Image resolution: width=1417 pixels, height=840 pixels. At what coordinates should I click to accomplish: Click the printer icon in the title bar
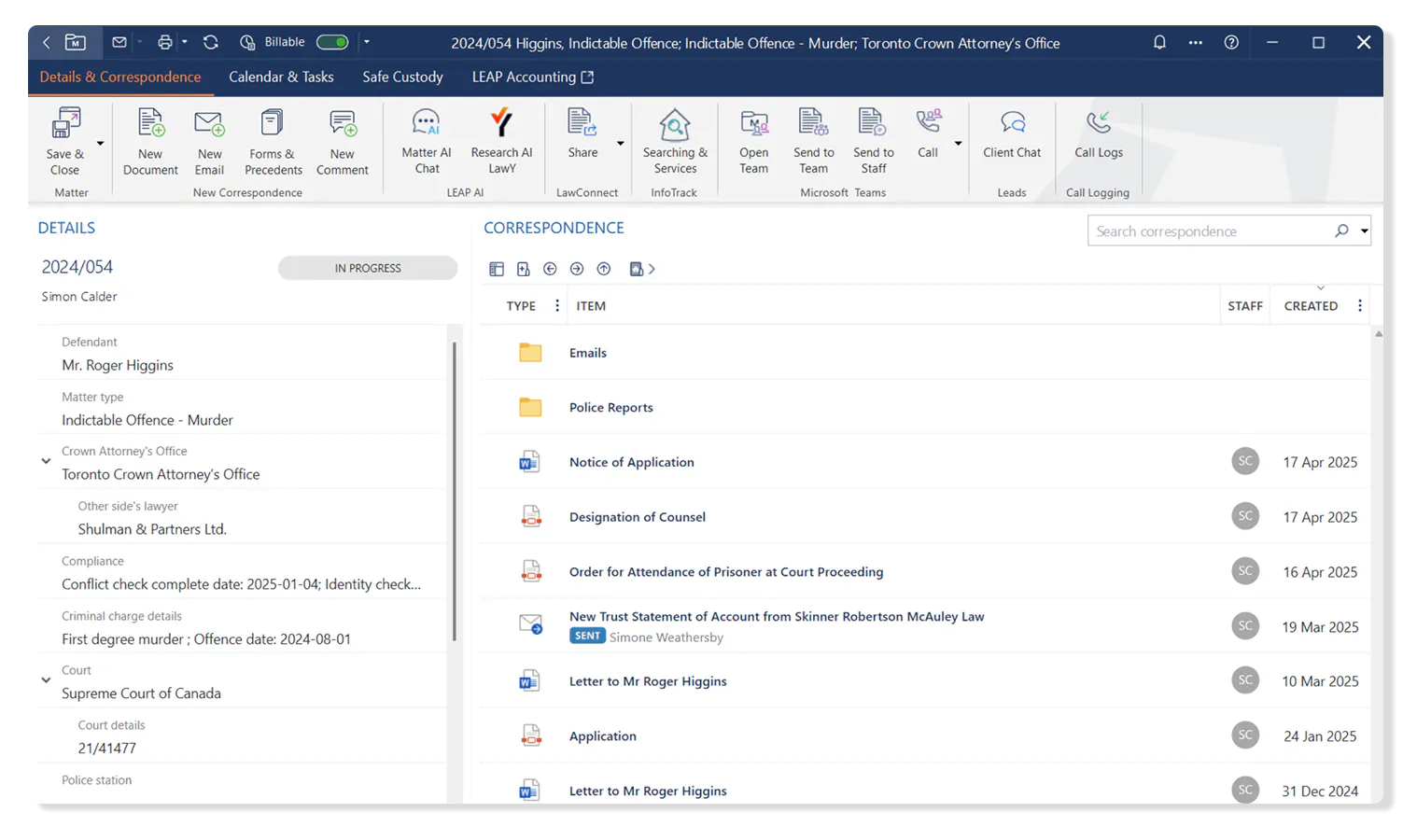click(x=165, y=42)
